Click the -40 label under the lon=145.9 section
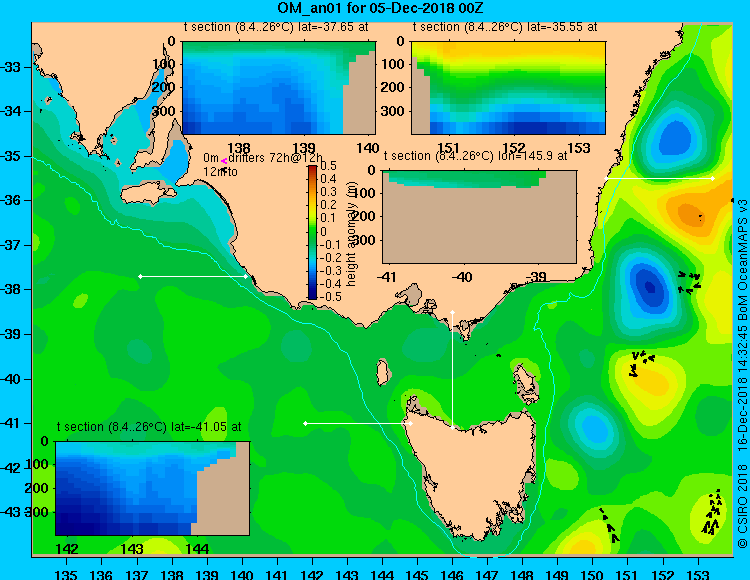The image size is (750, 580). [462, 277]
